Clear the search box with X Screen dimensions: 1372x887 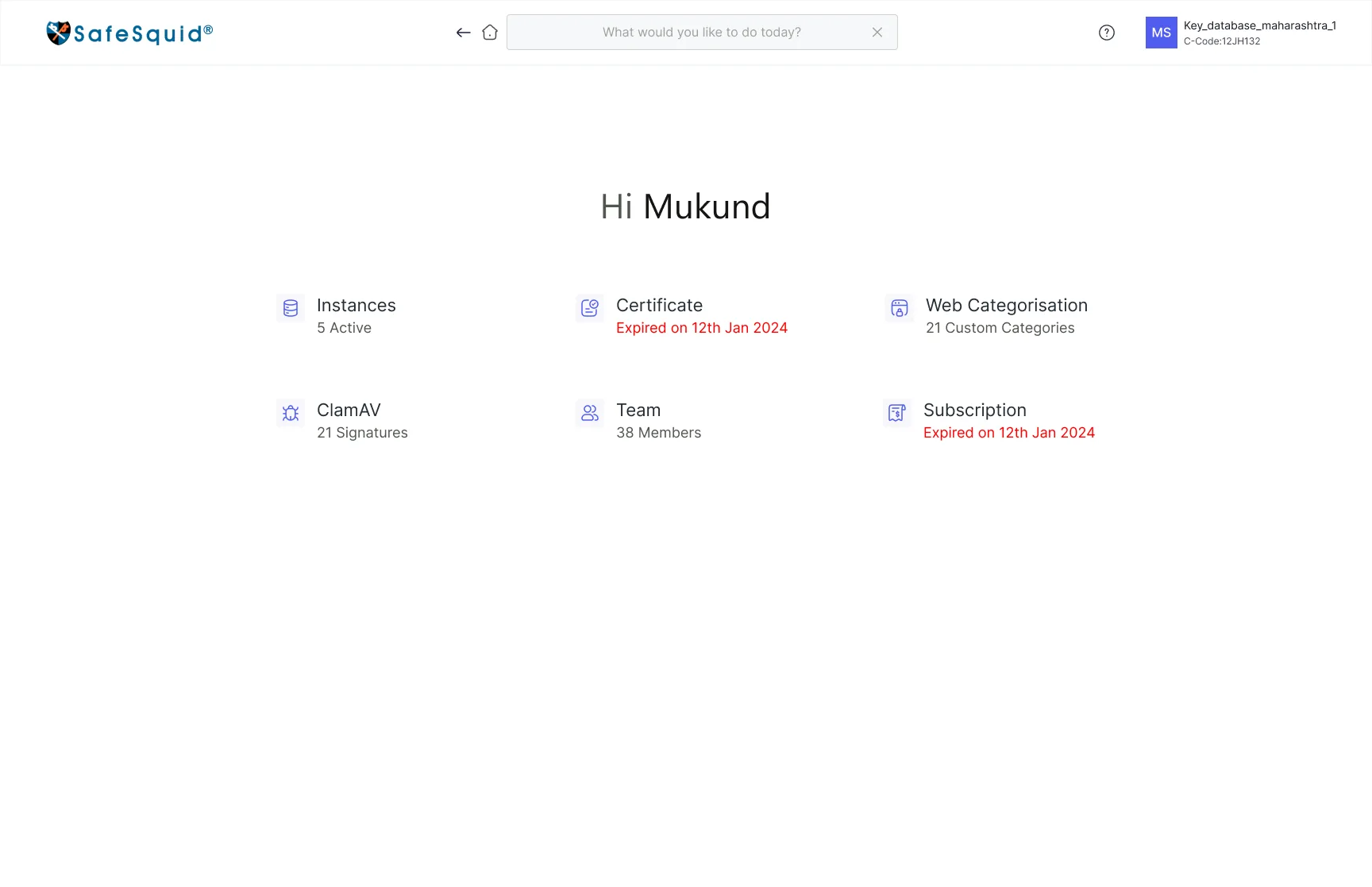click(x=877, y=33)
